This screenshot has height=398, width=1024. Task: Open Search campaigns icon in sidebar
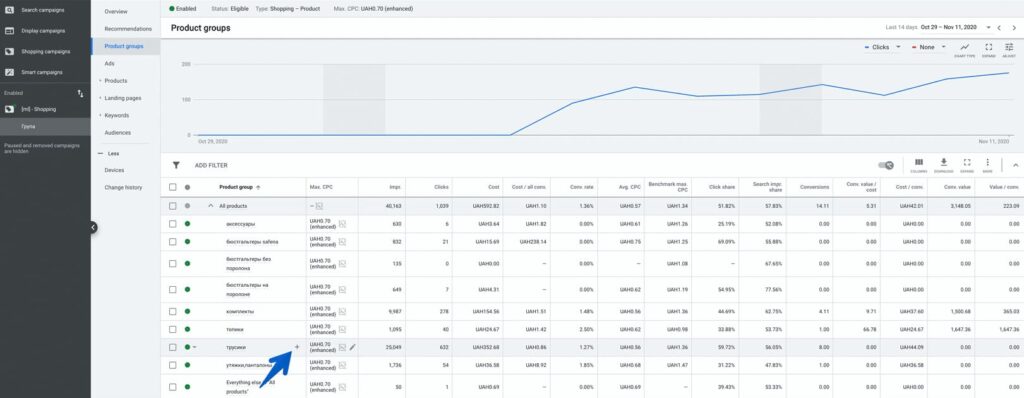click(10, 10)
